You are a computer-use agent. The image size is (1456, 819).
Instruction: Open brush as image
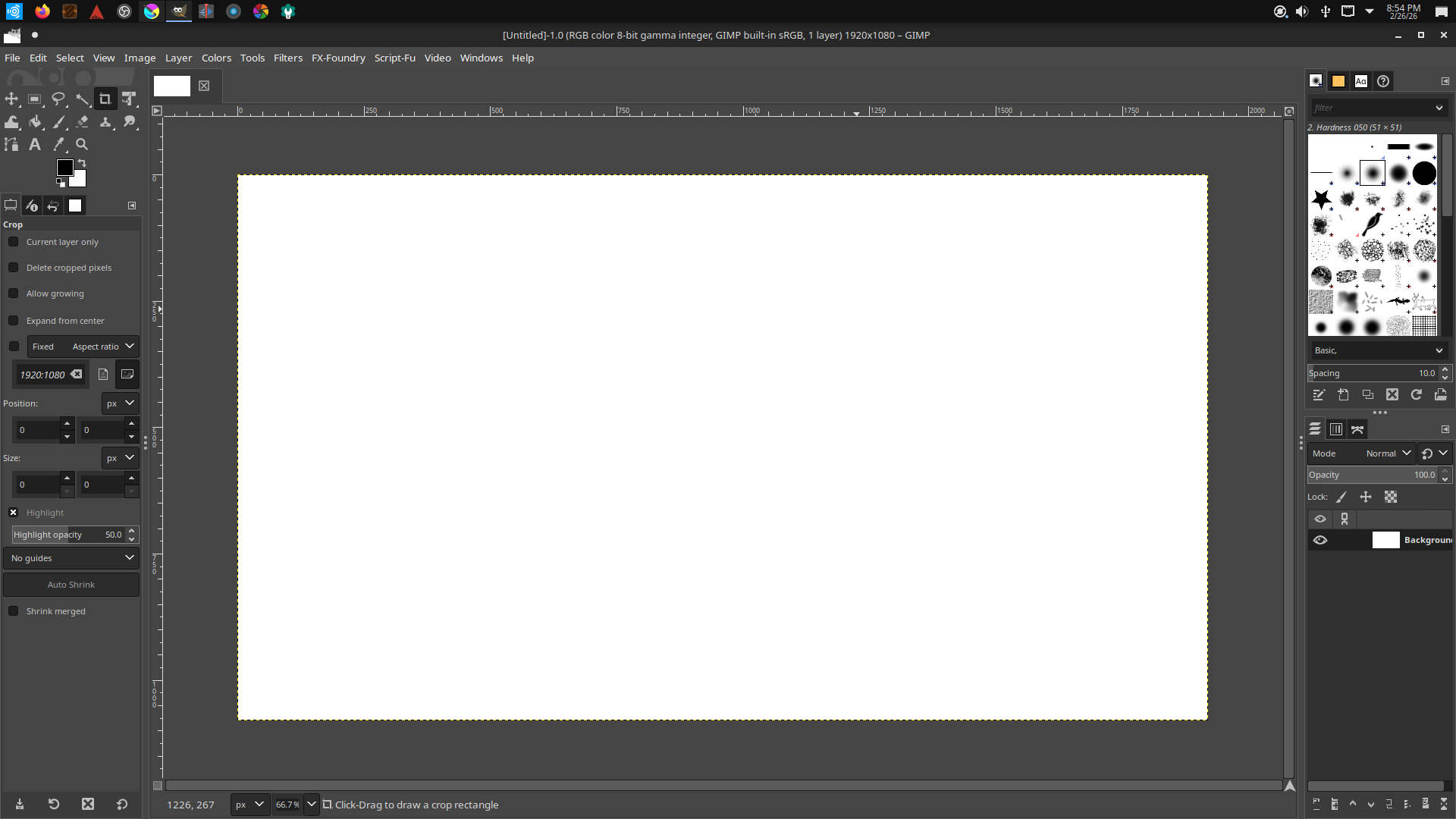point(1440,394)
